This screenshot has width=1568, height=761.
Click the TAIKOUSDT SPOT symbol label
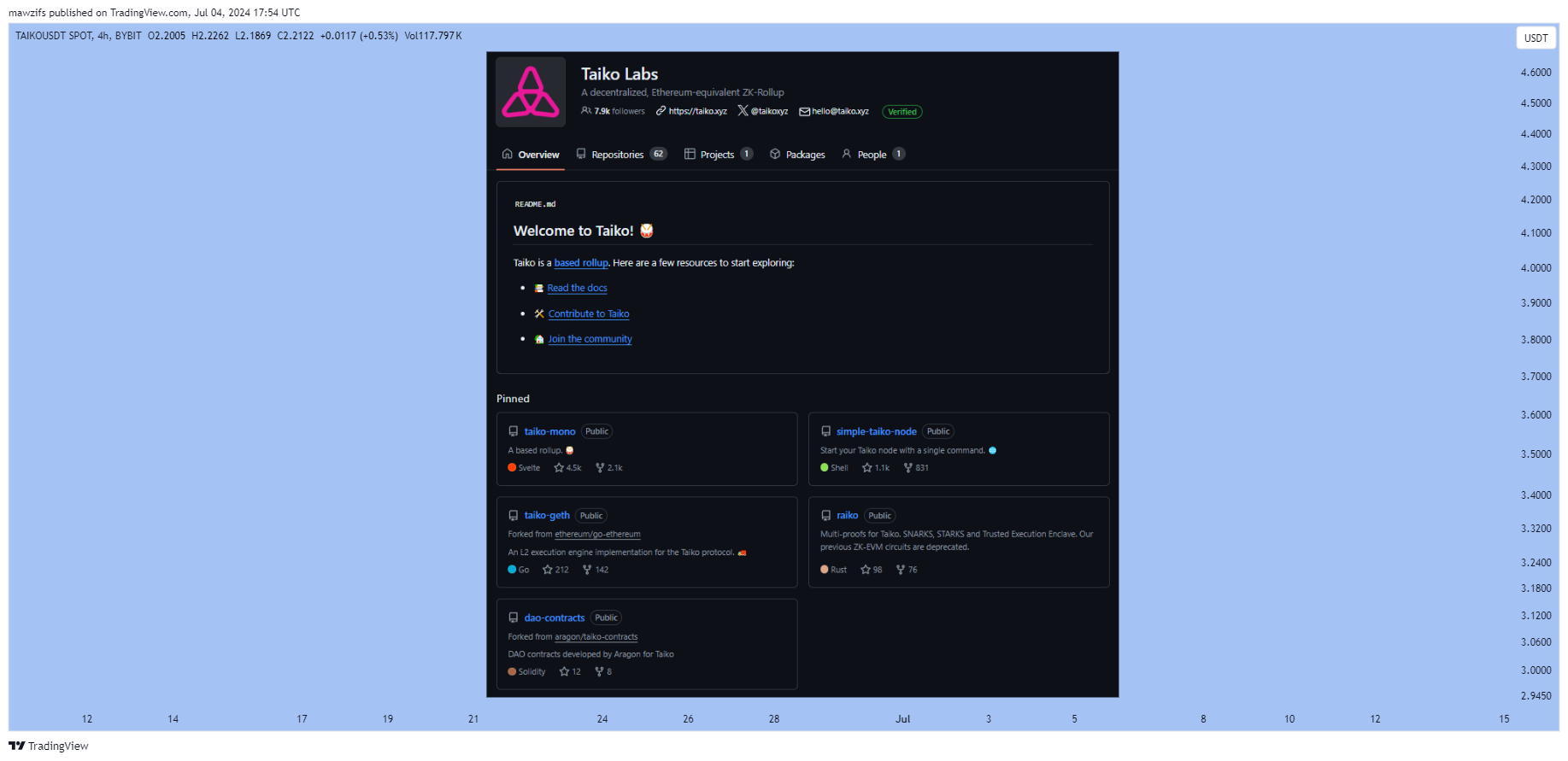click(54, 36)
